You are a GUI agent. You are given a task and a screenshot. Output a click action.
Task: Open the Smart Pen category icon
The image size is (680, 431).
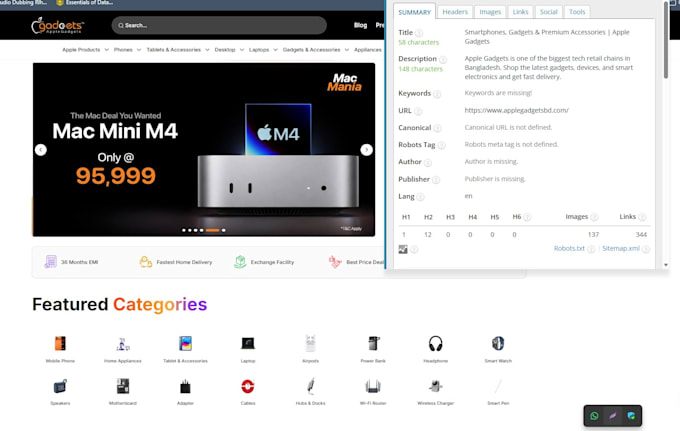pyautogui.click(x=498, y=386)
